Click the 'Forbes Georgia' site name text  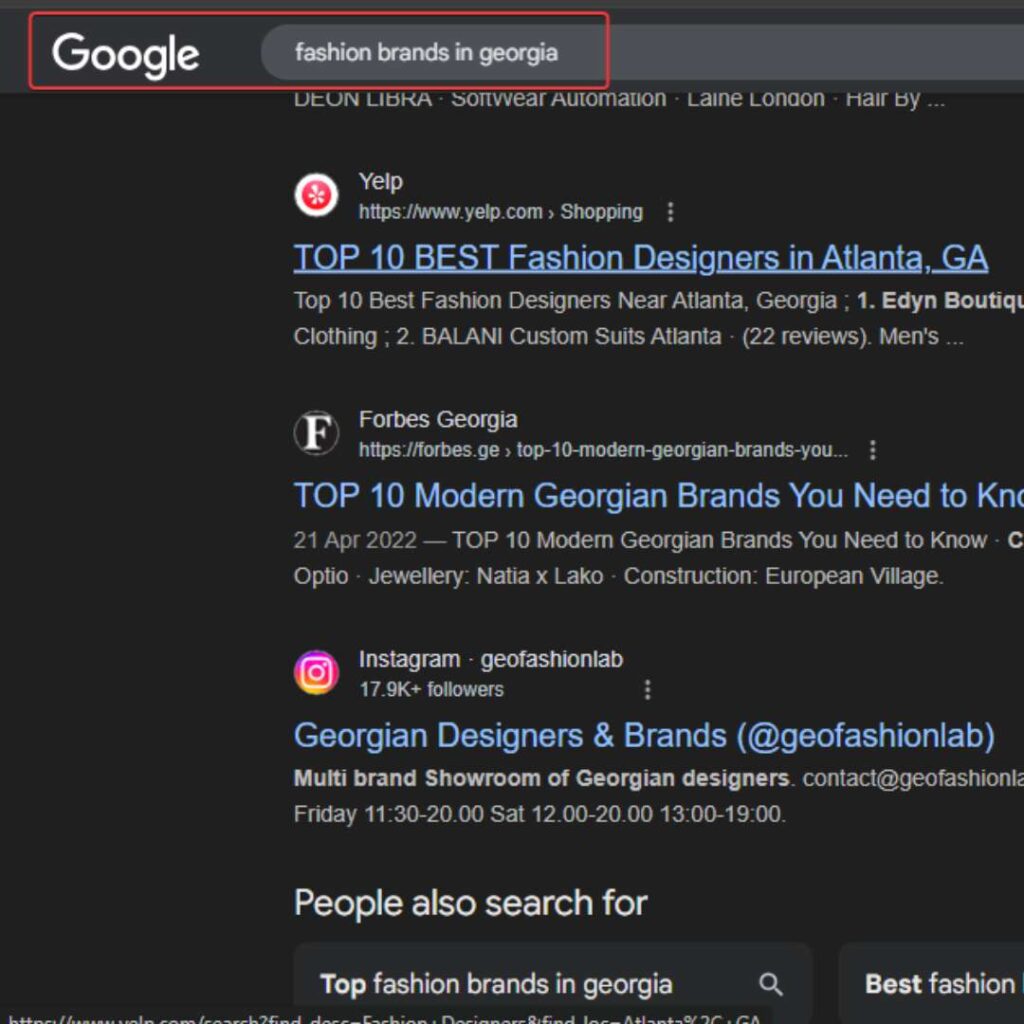(x=438, y=419)
